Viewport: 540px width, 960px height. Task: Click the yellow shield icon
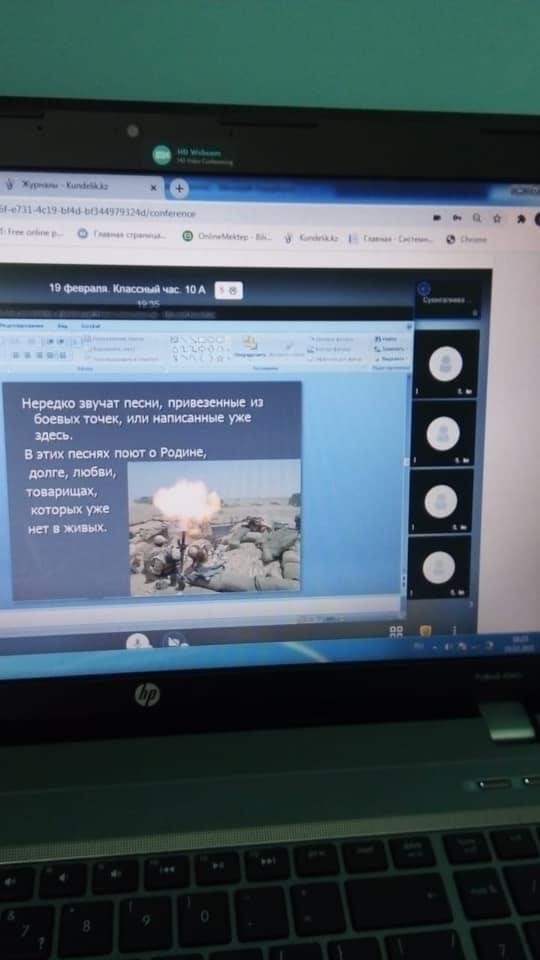[x=426, y=631]
